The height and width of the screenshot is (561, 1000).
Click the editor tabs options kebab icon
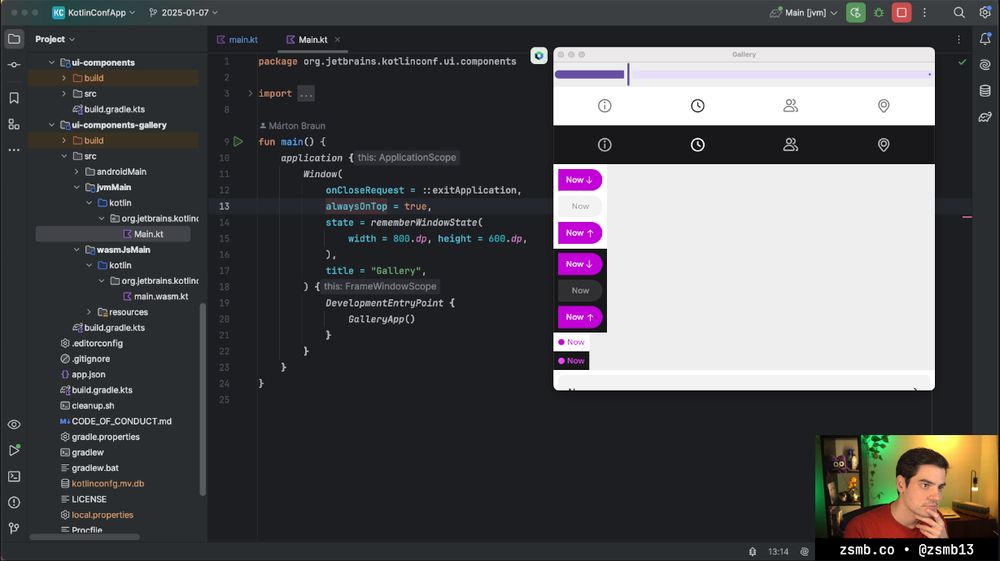click(x=959, y=40)
